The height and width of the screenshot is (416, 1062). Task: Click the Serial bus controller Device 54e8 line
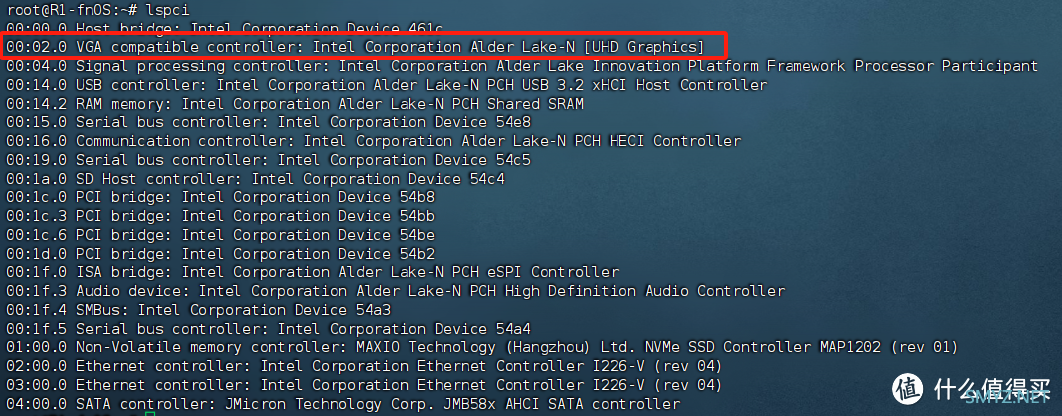[x=268, y=122]
